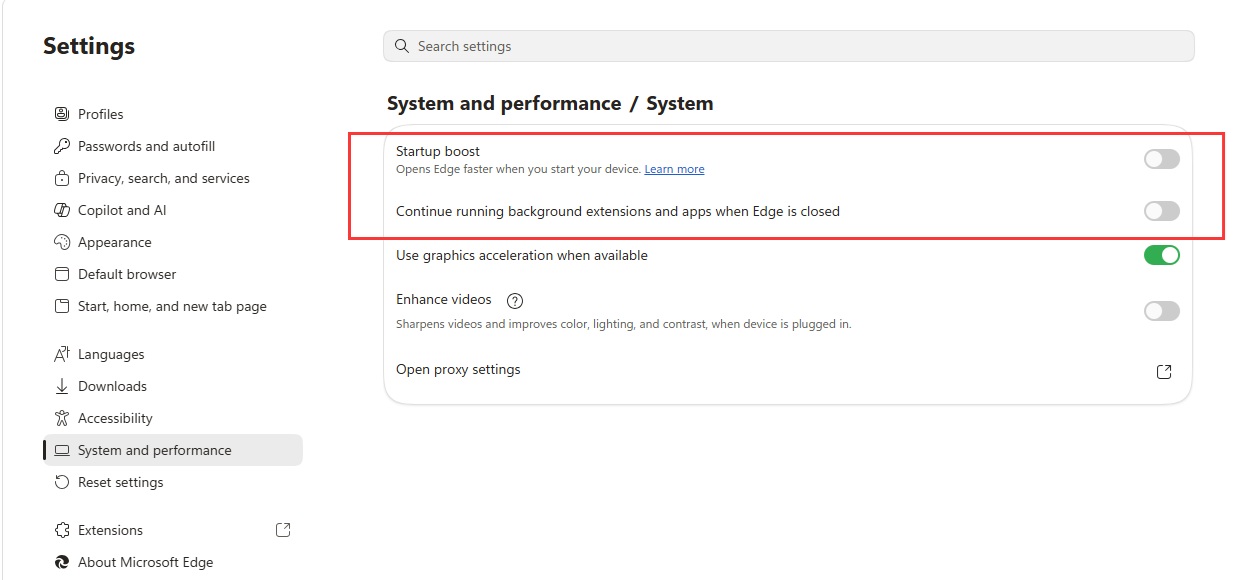Turn on Continue running background extensions toggle
This screenshot has height=580, width=1240.
[1162, 211]
